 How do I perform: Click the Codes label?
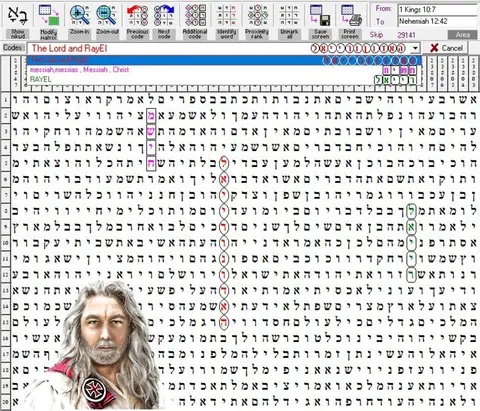[x=13, y=48]
